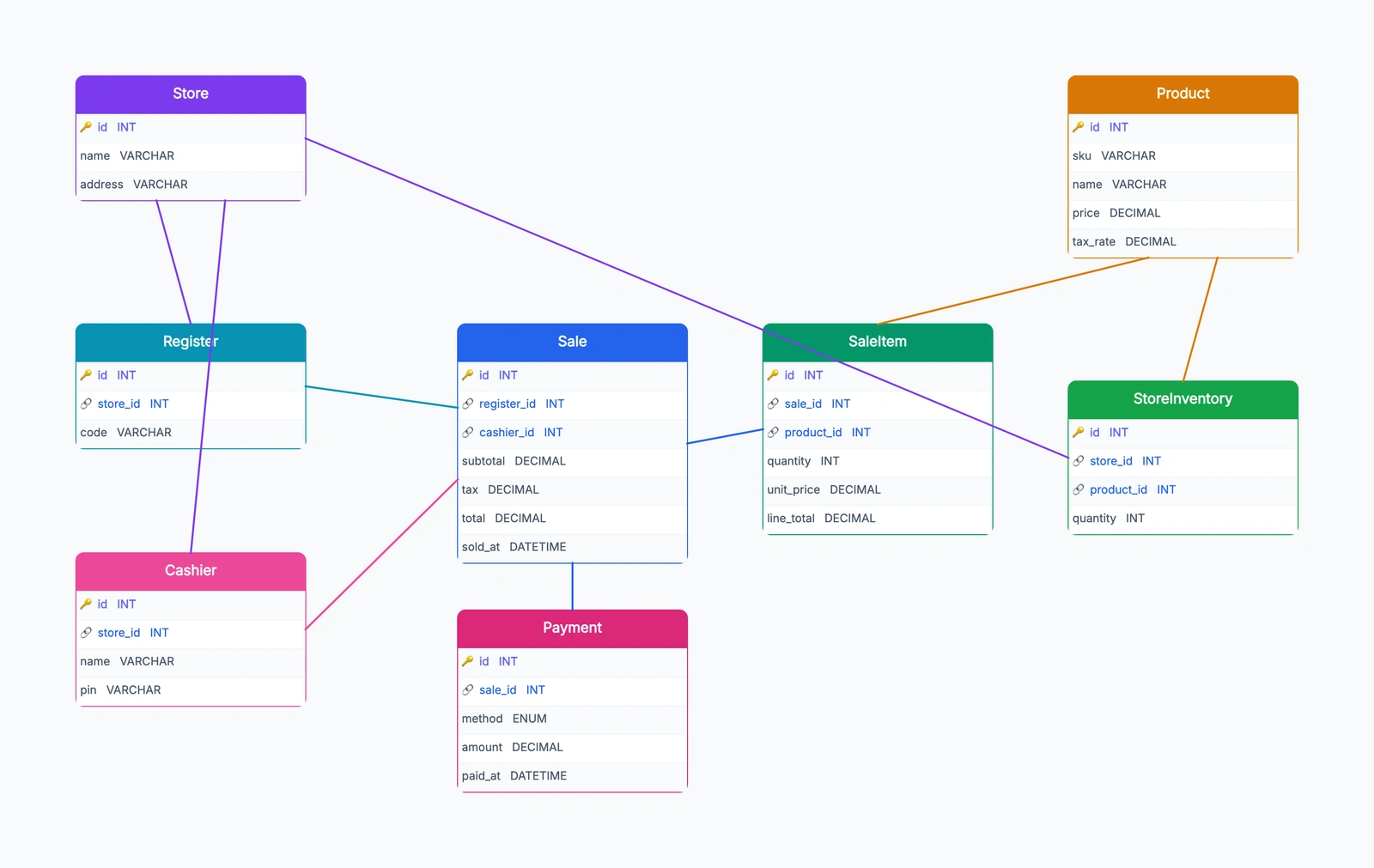
Task: Click the 'product_id' field name in SaleItem
Action: click(813, 433)
